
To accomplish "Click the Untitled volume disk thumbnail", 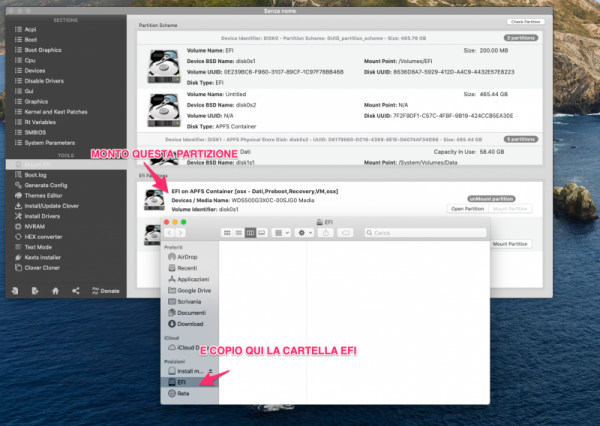I will (164, 110).
